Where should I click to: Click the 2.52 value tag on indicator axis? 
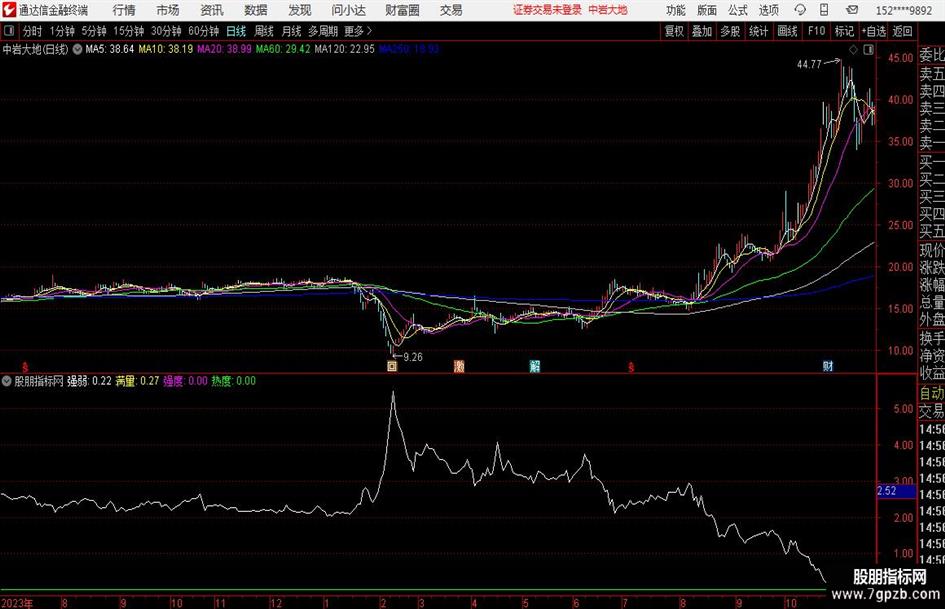[896, 491]
